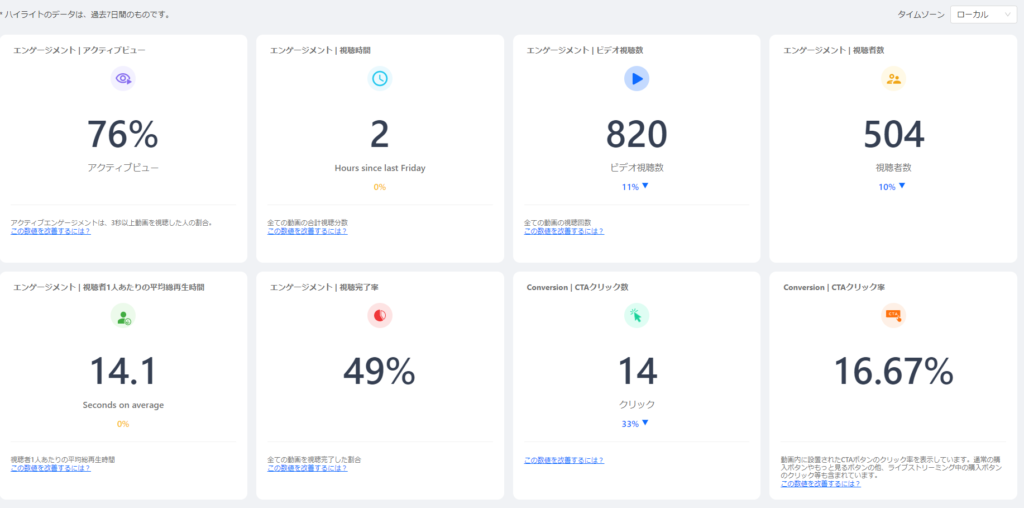Open the improvement link in the ビデオ視聴数 card
This screenshot has width=1024, height=508.
point(564,231)
